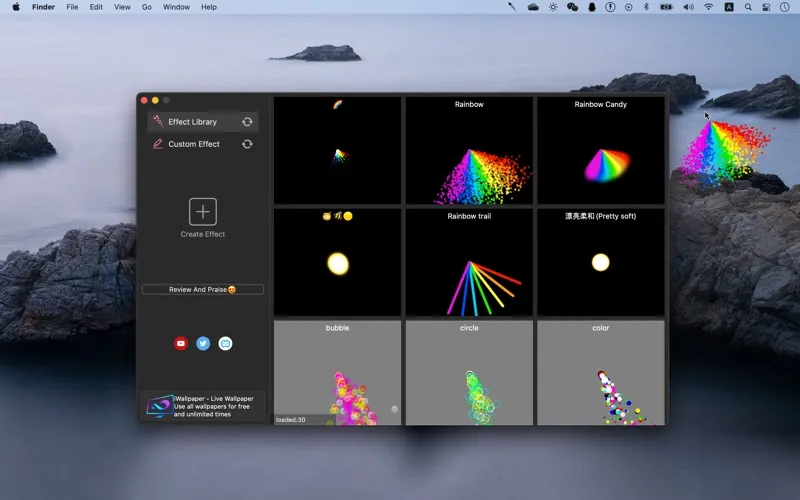Select the color effect thumbnail
This screenshot has height=500, width=800.
point(601,372)
